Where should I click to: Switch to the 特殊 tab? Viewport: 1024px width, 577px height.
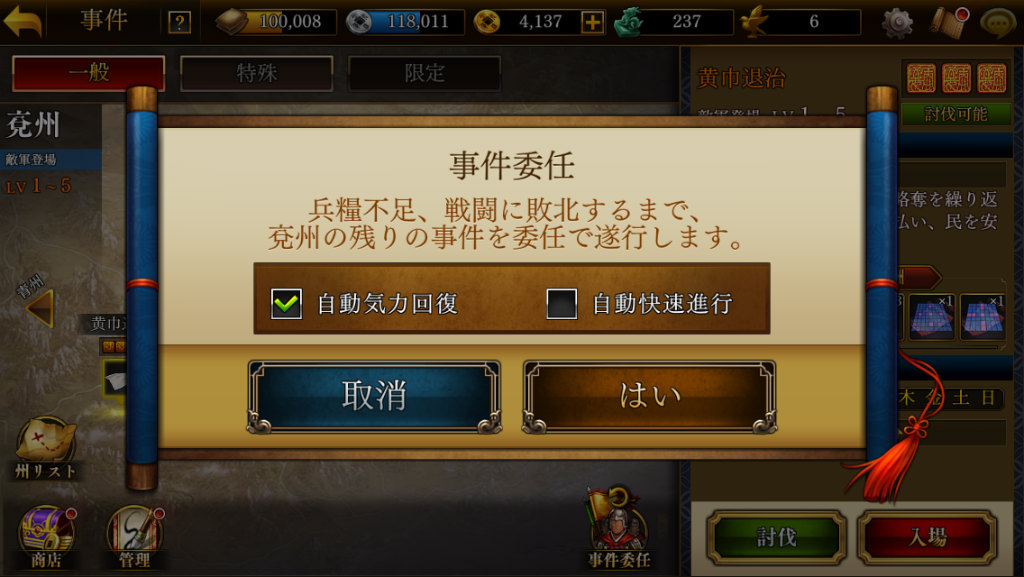[x=257, y=72]
